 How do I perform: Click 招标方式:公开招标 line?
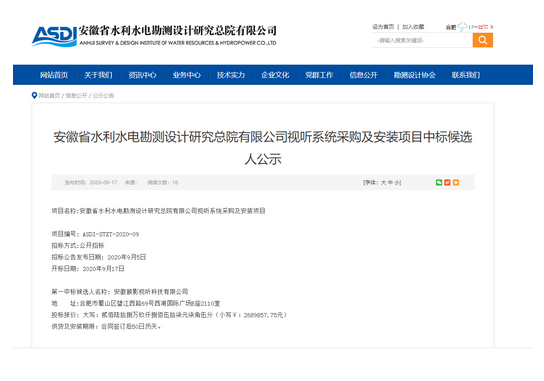pyautogui.click(x=78, y=246)
